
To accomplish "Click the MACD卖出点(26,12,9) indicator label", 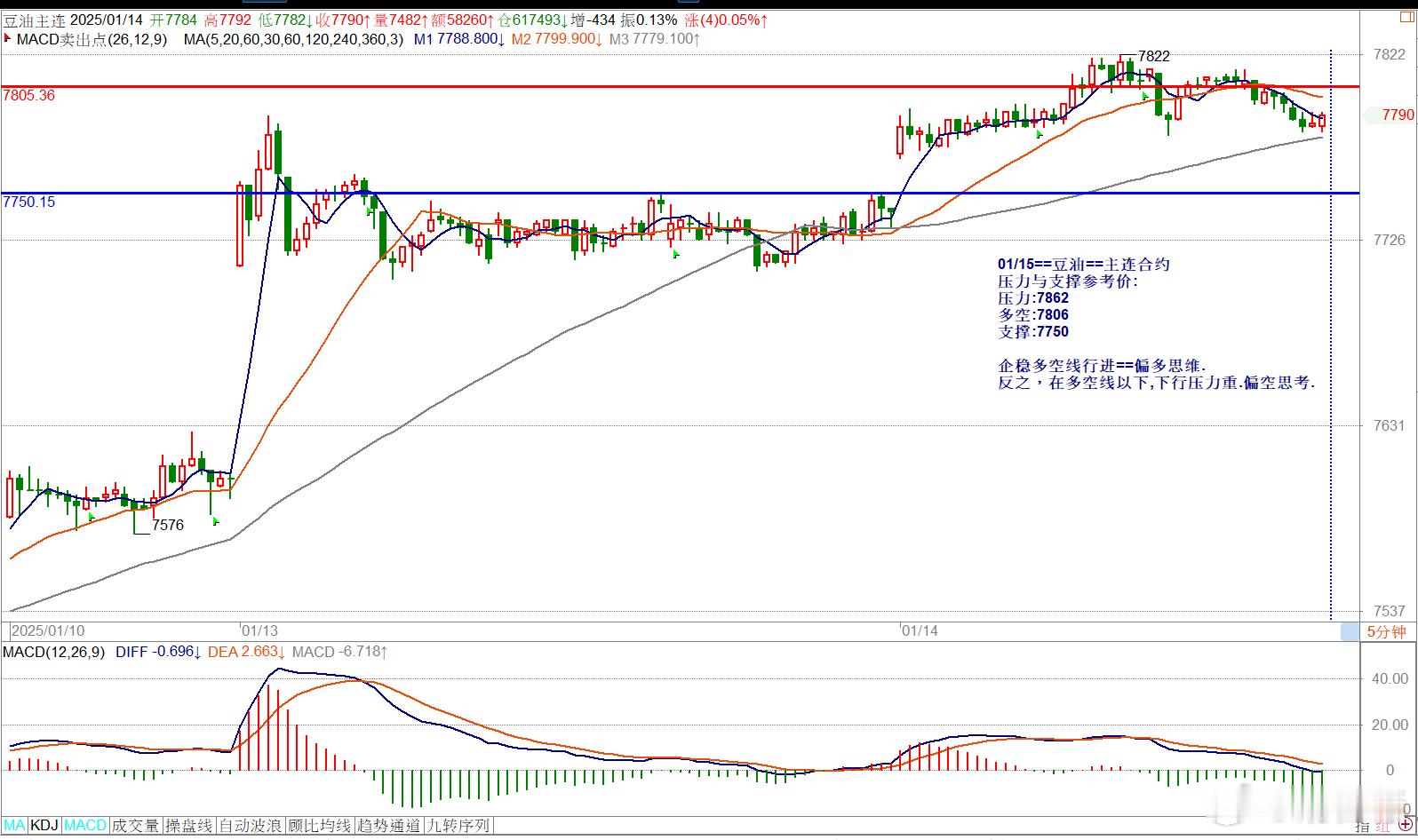I will (x=92, y=39).
